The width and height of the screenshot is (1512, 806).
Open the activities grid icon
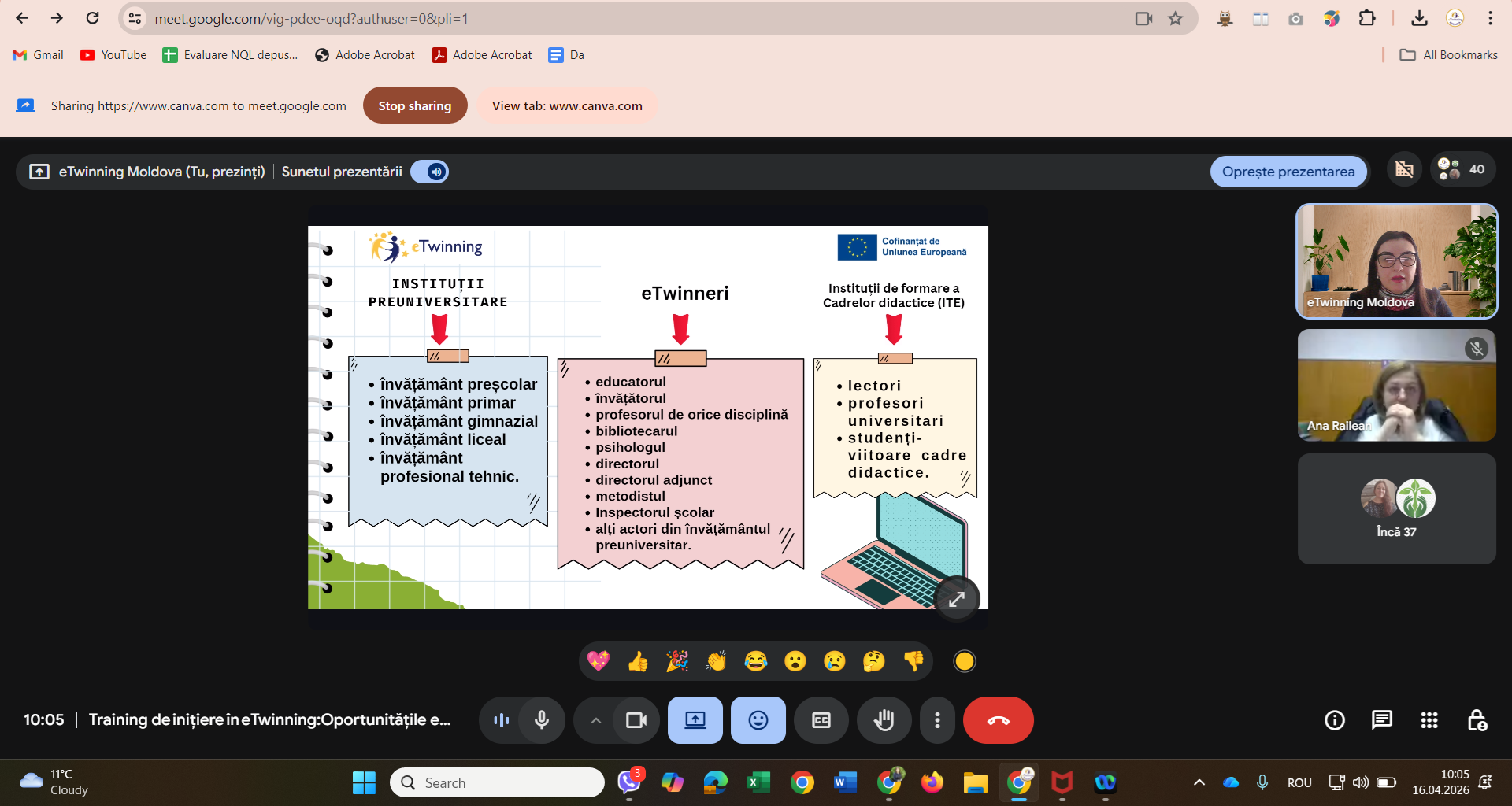[1429, 720]
